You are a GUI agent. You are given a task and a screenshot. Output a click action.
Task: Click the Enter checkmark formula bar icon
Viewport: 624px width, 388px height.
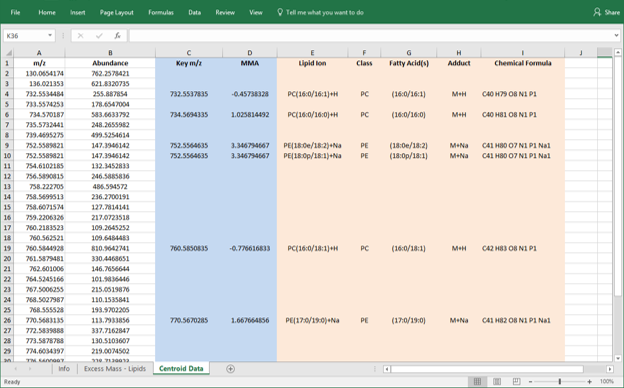click(99, 36)
